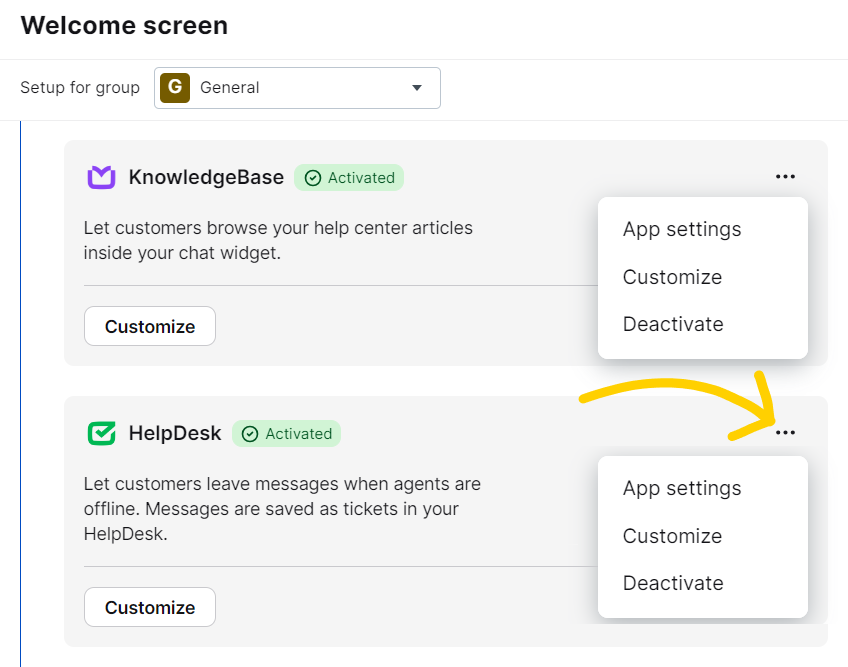Choose Customize in HelpDesk menu
The height and width of the screenshot is (667, 848).
pyautogui.click(x=672, y=536)
